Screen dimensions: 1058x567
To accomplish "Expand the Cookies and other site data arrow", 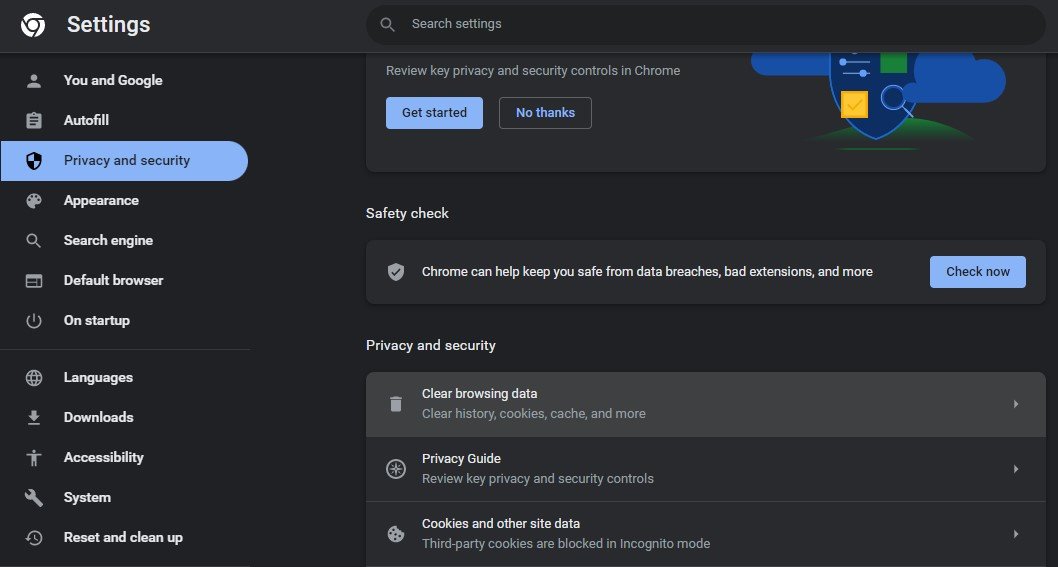I will pyautogui.click(x=1015, y=534).
